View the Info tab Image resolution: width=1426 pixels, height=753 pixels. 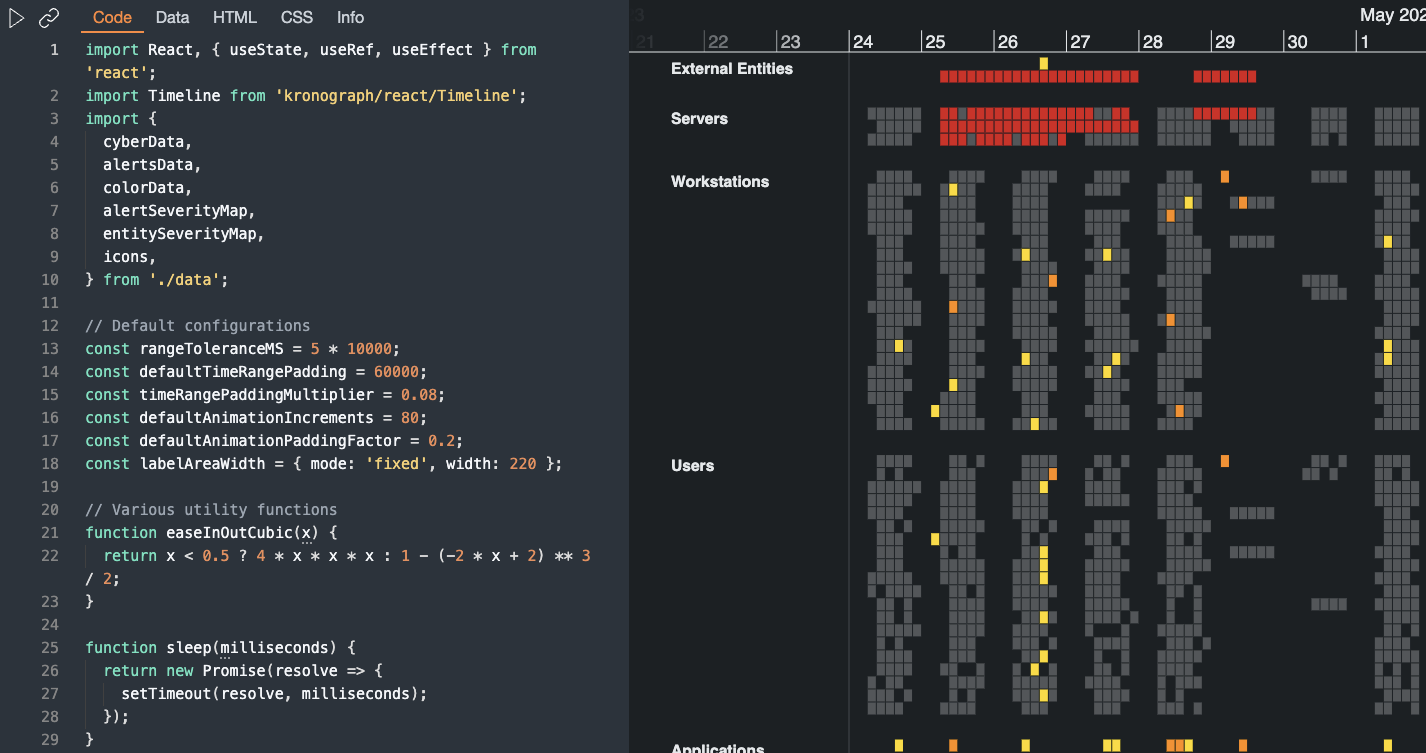[x=350, y=17]
